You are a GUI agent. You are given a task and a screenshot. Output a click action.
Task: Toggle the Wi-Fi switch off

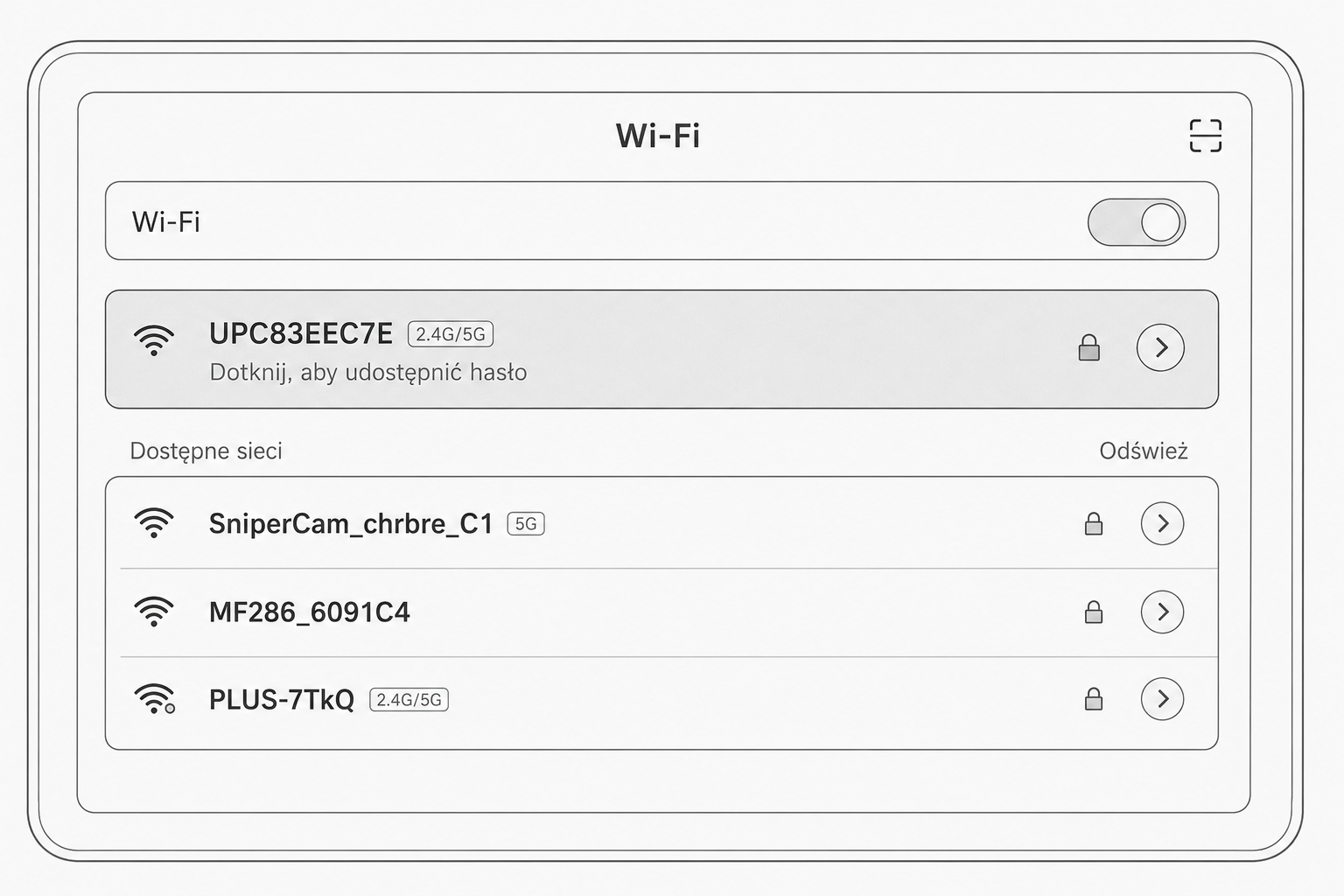pos(1136,222)
